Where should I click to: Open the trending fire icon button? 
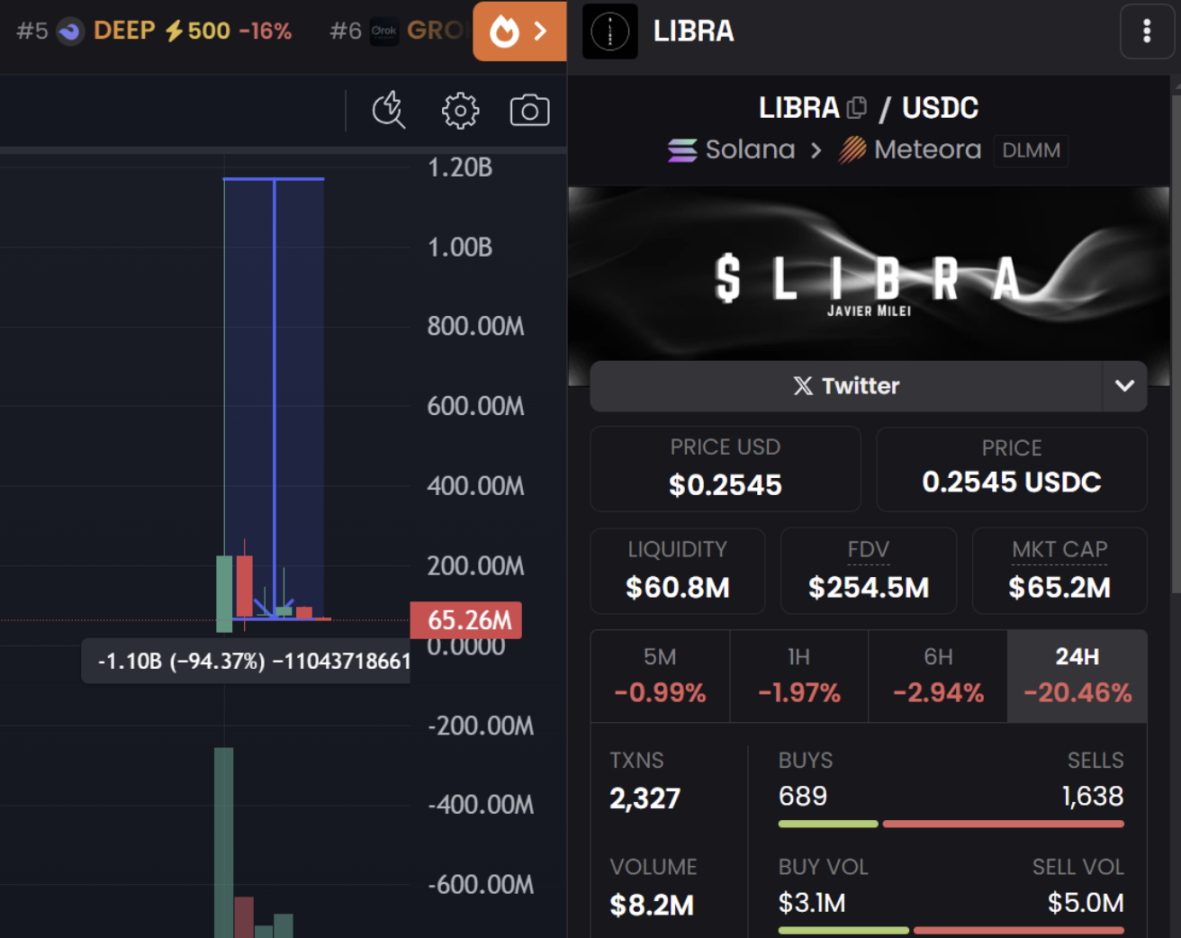(x=519, y=31)
